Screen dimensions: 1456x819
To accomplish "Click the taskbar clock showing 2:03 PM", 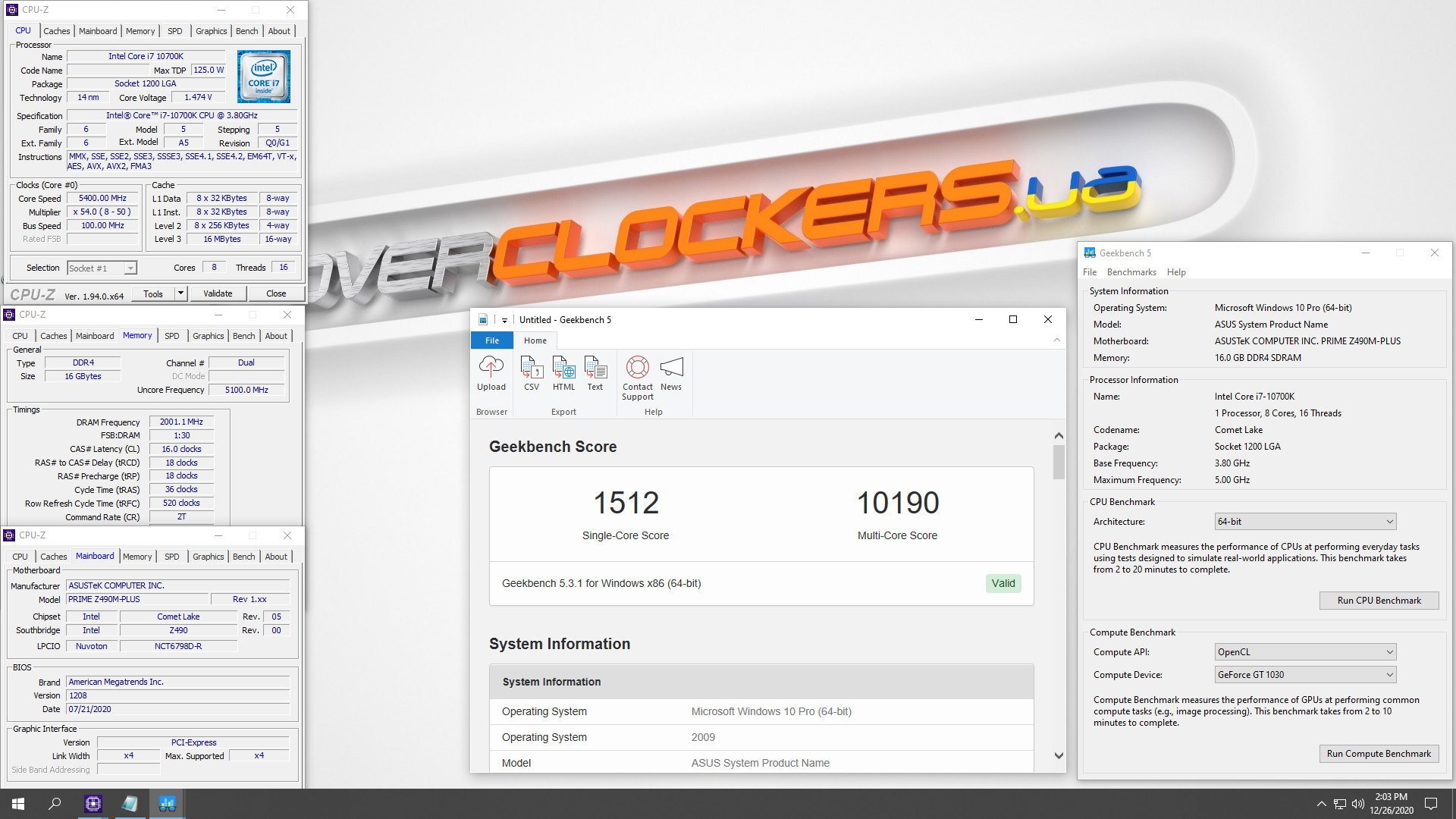I will [x=1391, y=804].
